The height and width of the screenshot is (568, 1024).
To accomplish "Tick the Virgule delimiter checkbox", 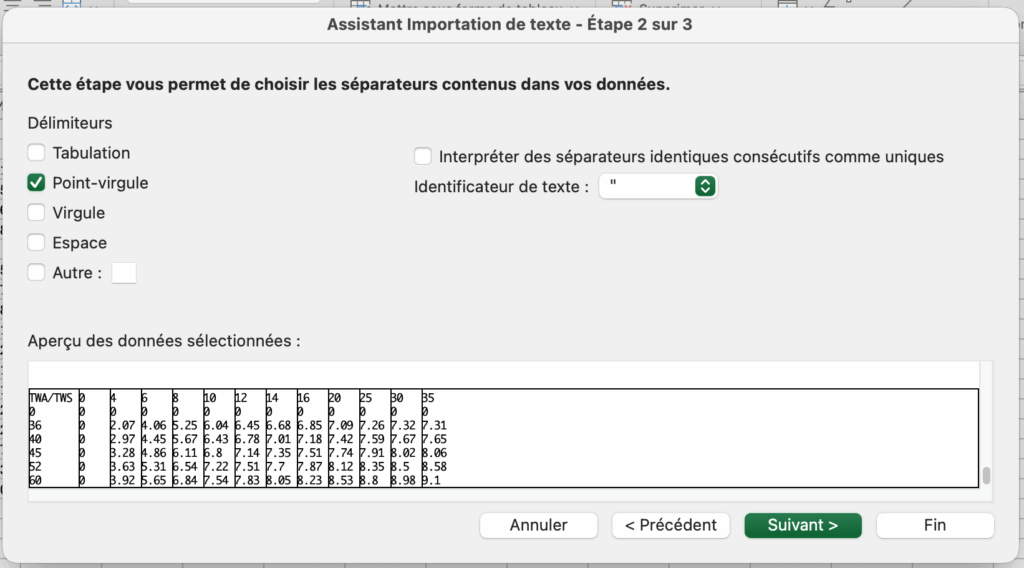I will 37,213.
